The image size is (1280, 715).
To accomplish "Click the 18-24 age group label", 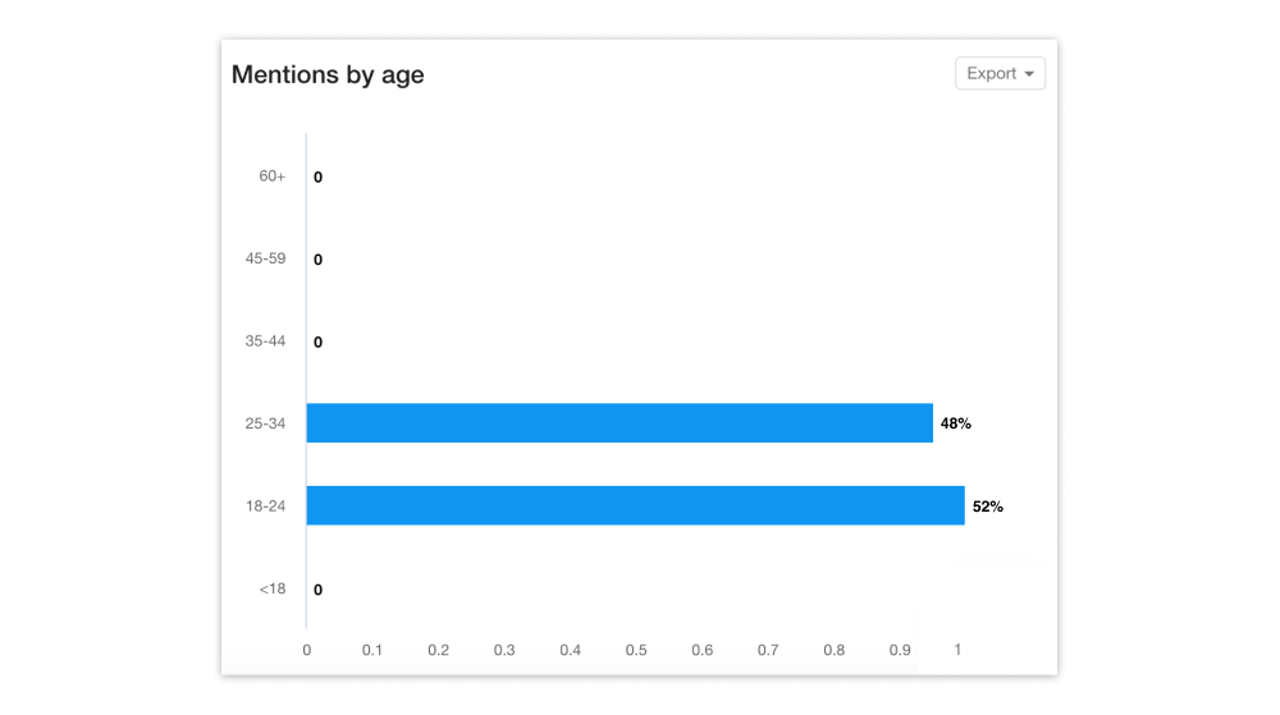I will (265, 506).
